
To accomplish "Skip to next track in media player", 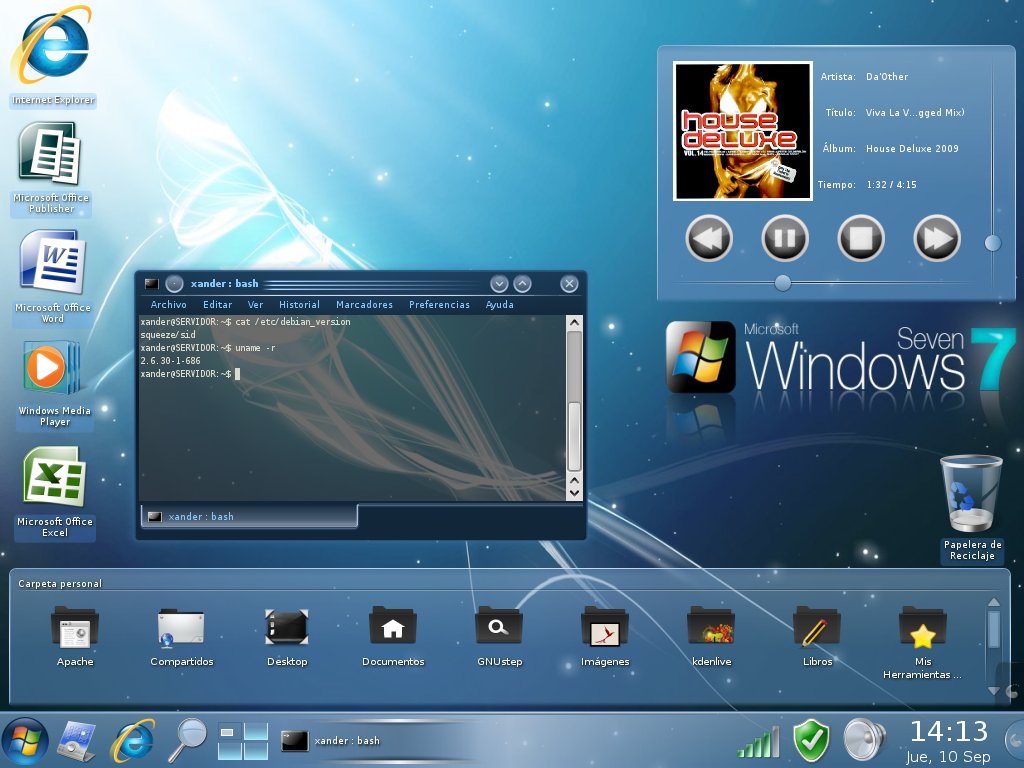I will (936, 238).
